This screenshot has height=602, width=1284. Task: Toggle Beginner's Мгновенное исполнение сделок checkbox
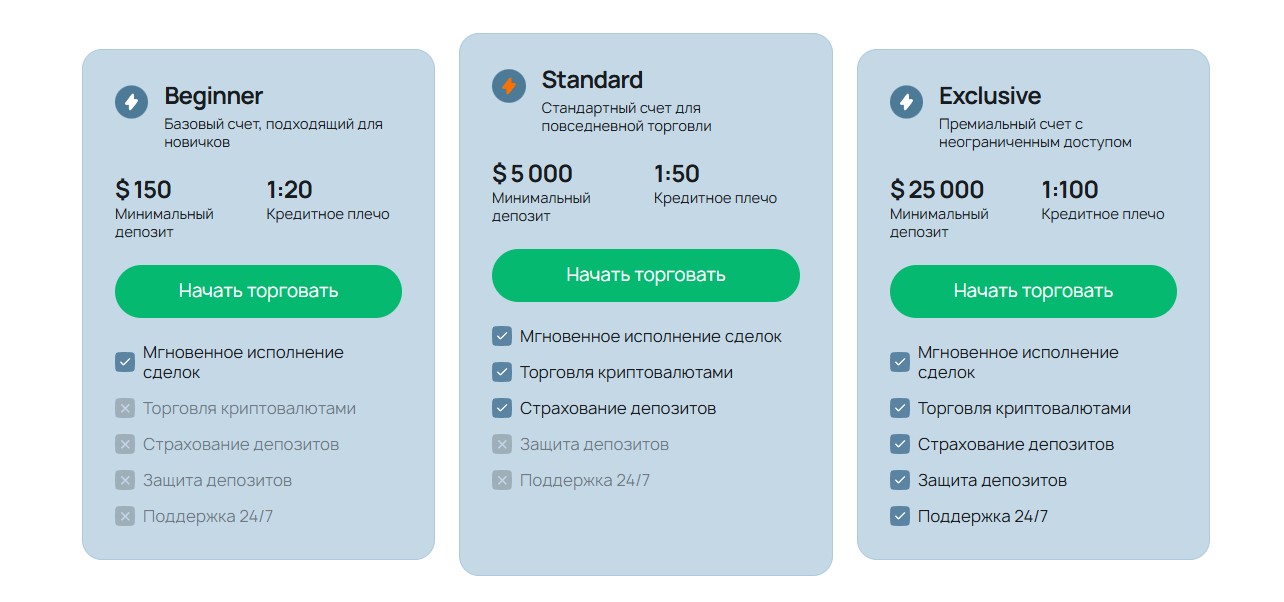(125, 362)
